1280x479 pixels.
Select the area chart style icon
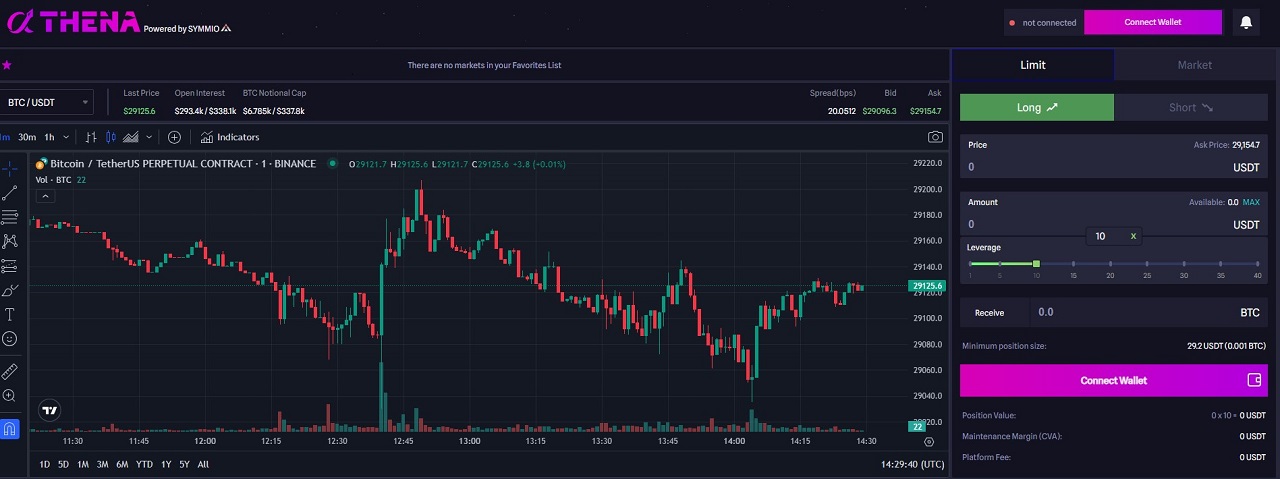click(x=130, y=137)
